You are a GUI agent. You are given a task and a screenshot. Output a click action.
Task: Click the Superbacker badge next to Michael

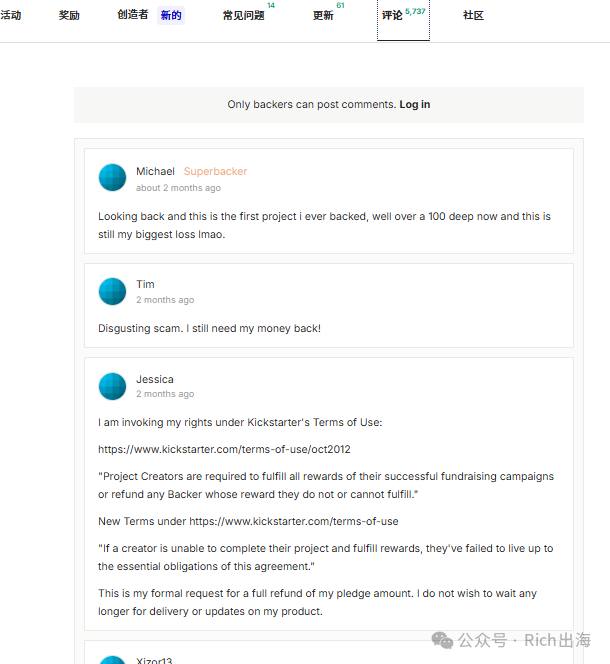pyautogui.click(x=215, y=171)
